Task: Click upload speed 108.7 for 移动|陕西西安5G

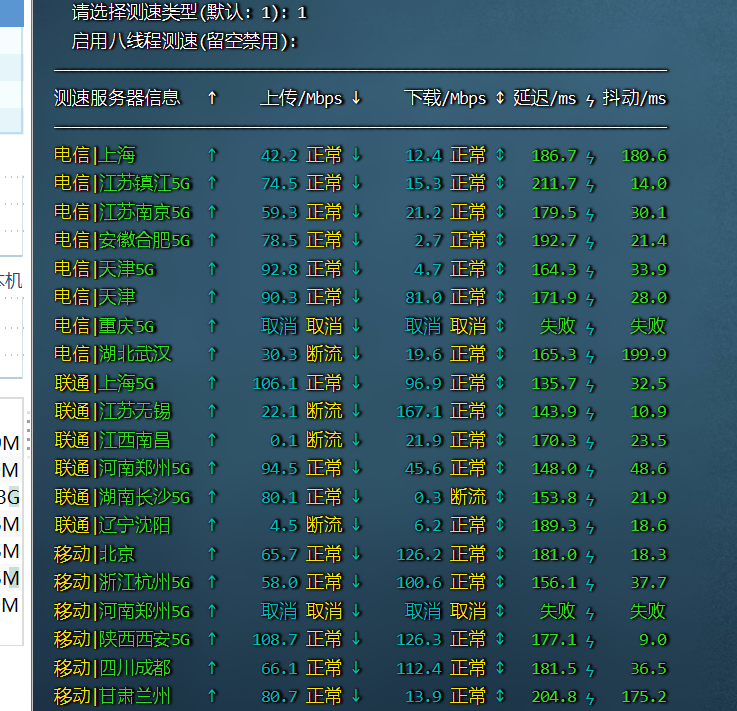Action: tap(279, 639)
